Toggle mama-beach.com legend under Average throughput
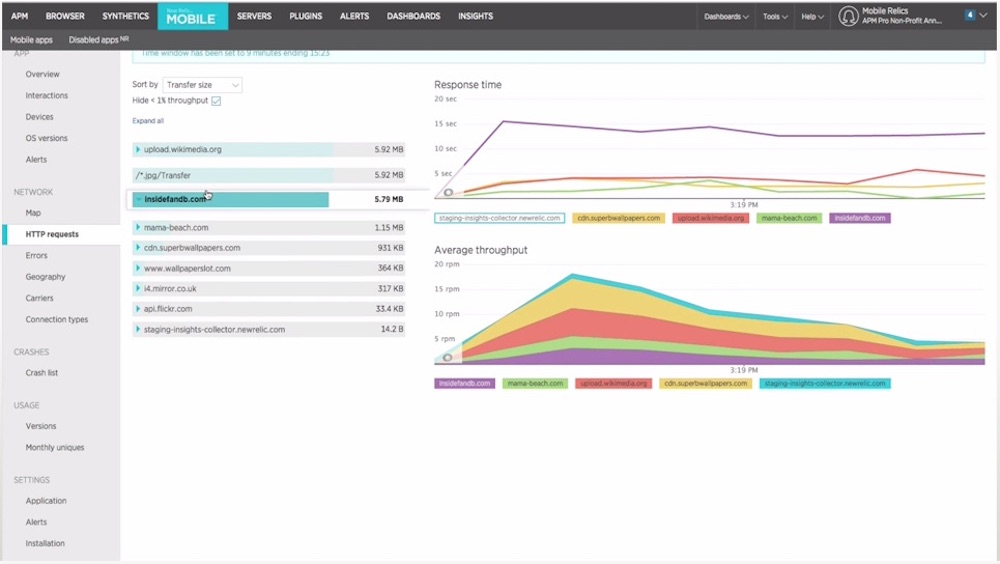Viewport: 1000px width, 564px height. point(536,383)
